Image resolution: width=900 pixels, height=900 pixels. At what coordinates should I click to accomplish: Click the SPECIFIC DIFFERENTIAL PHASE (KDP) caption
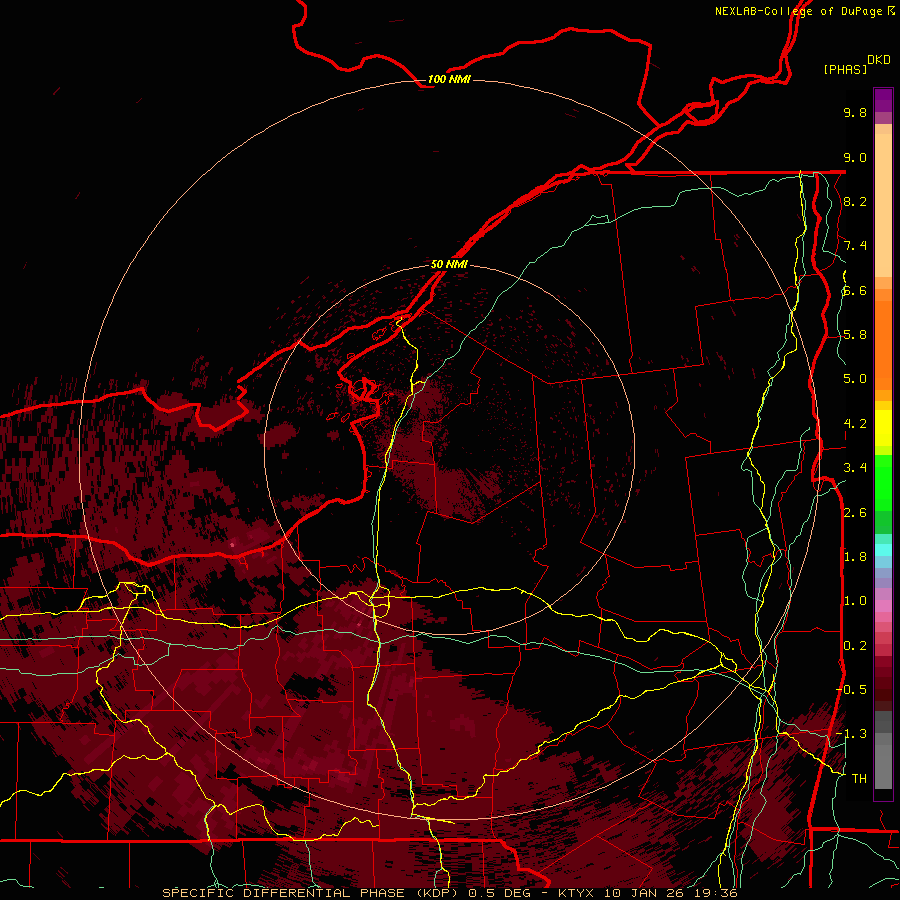pos(310,893)
